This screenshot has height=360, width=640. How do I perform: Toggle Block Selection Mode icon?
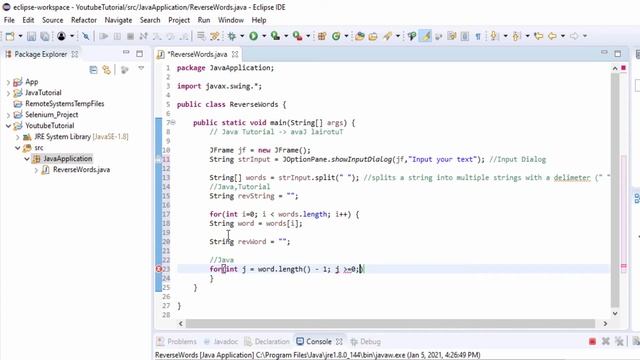[464, 36]
